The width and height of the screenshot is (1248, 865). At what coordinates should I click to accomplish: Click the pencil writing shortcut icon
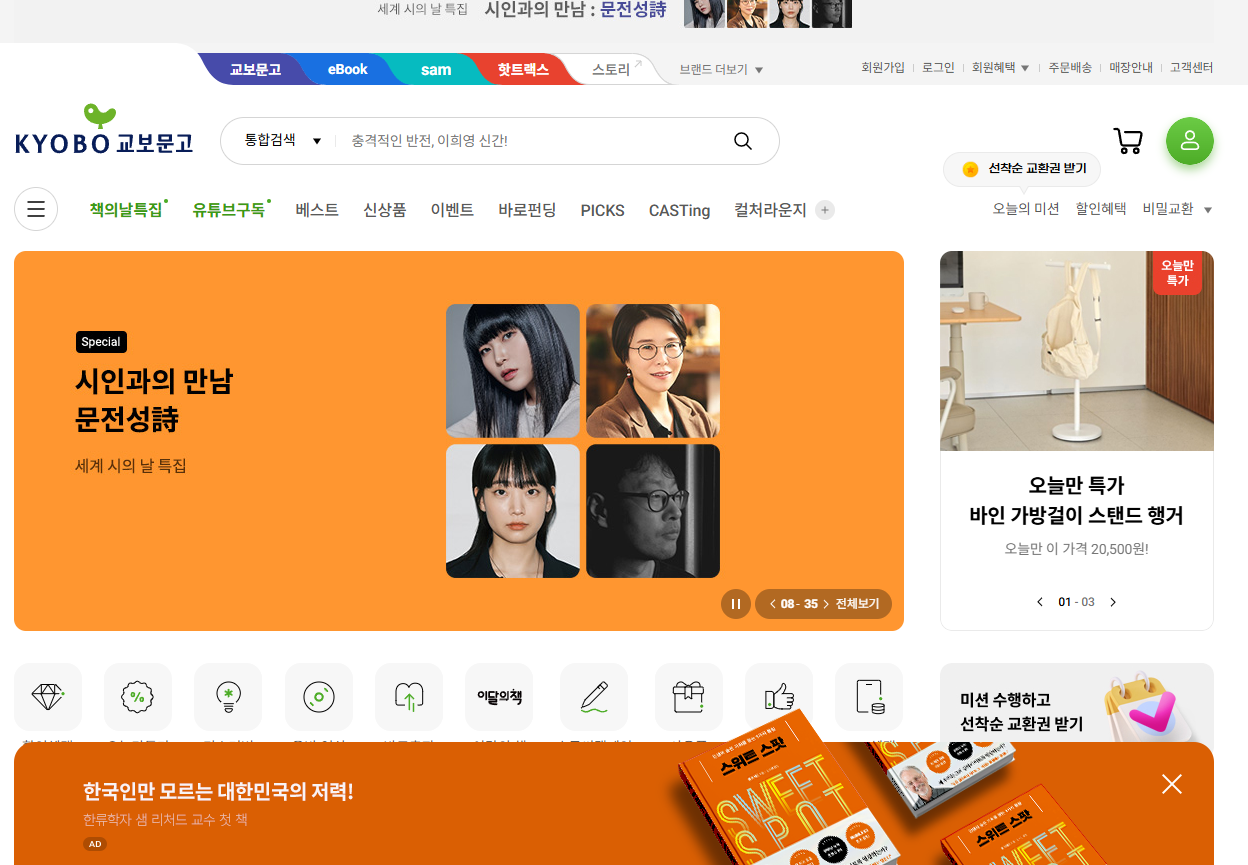(594, 697)
